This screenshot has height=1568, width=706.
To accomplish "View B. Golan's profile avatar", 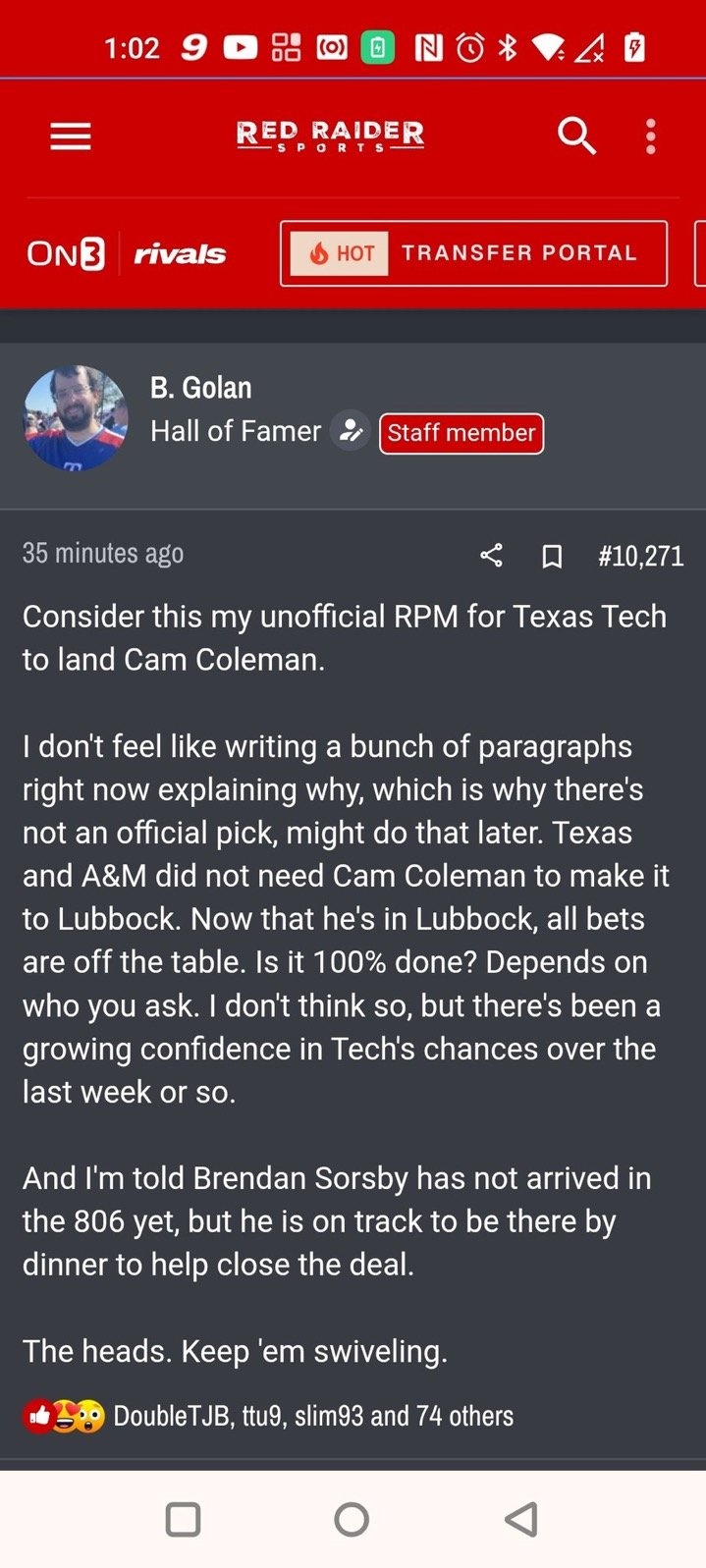I will (76, 418).
